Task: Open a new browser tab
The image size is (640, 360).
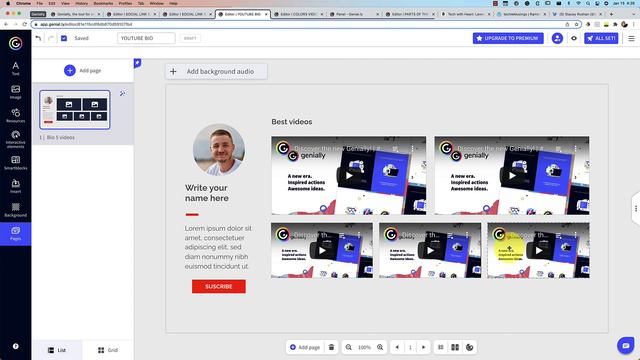Action: click(x=611, y=14)
